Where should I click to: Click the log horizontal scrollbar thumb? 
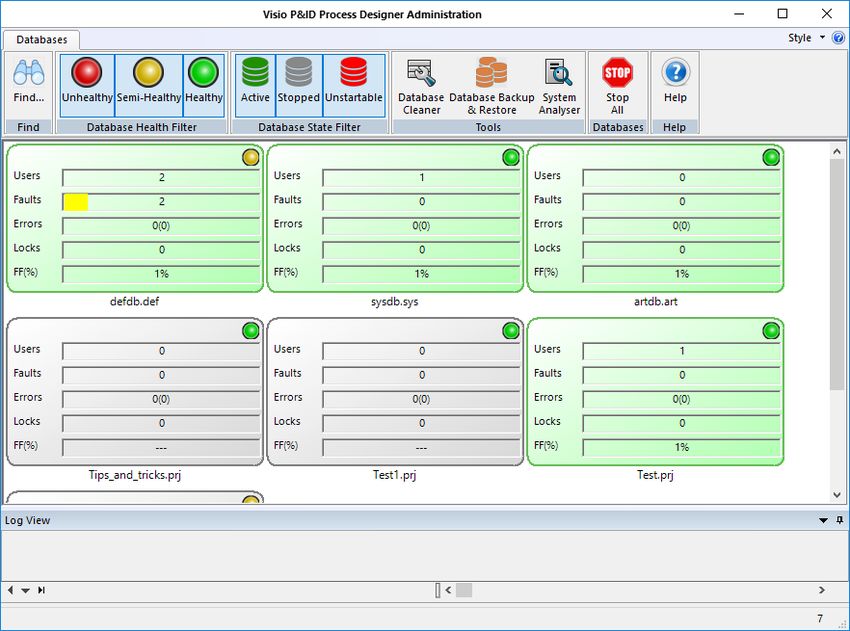pyautogui.click(x=463, y=590)
